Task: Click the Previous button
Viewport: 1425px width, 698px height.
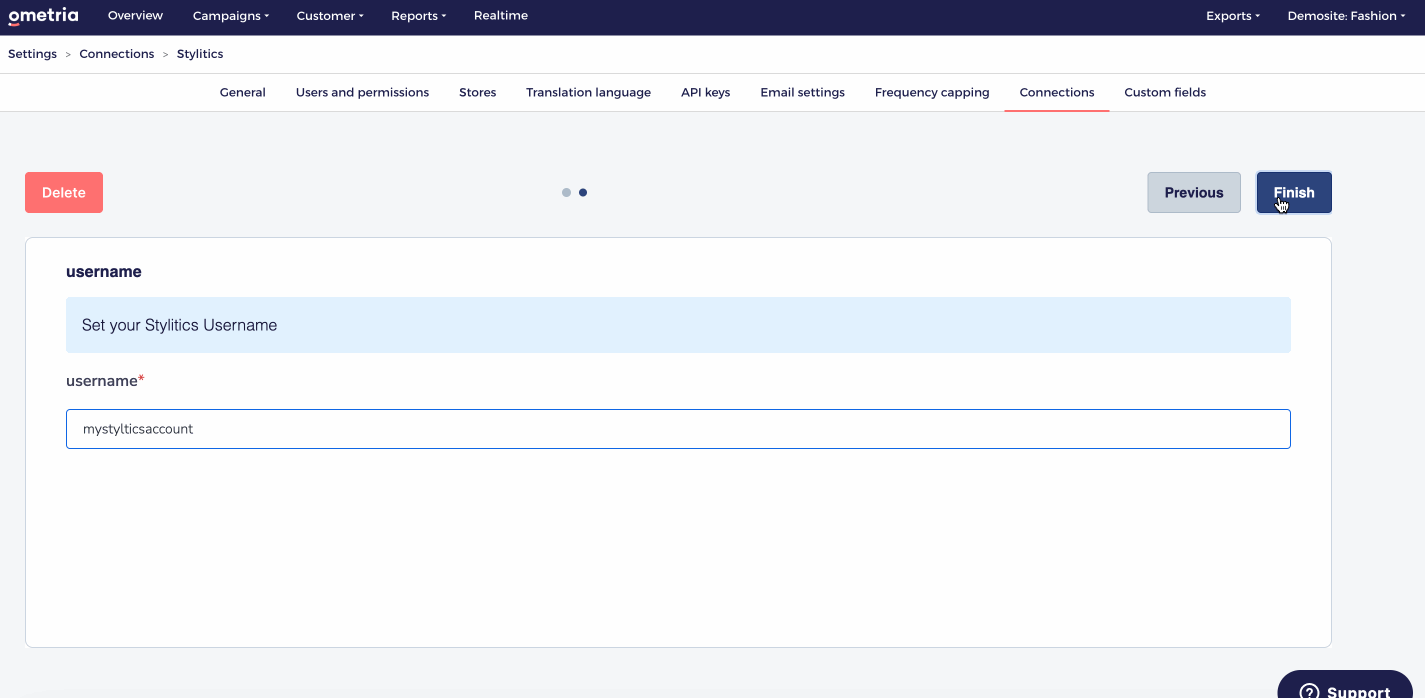Action: click(x=1194, y=193)
